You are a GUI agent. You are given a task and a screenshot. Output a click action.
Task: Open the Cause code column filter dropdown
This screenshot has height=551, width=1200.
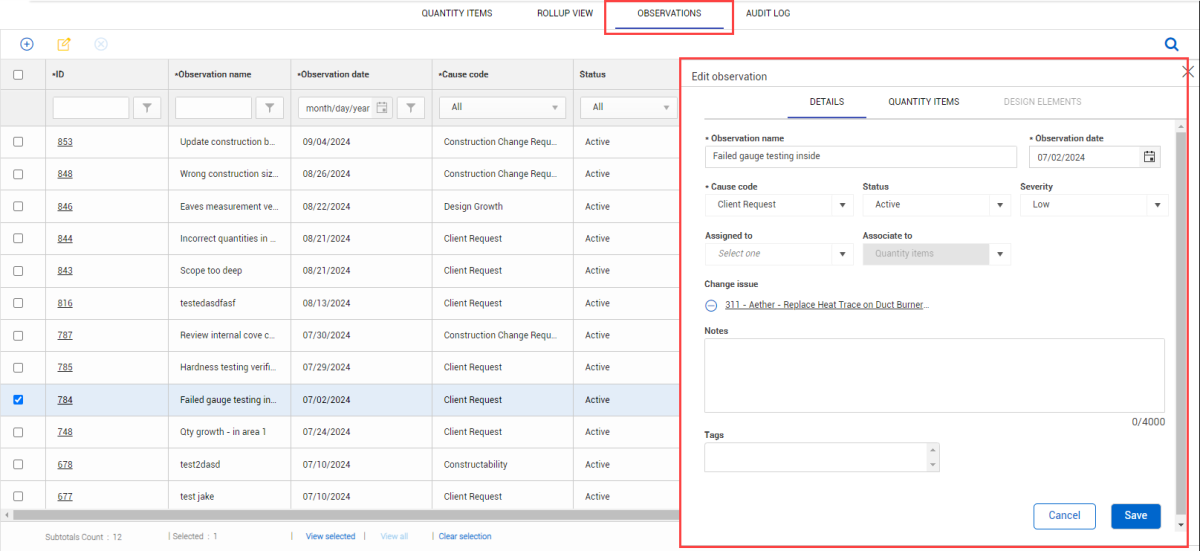tap(502, 108)
